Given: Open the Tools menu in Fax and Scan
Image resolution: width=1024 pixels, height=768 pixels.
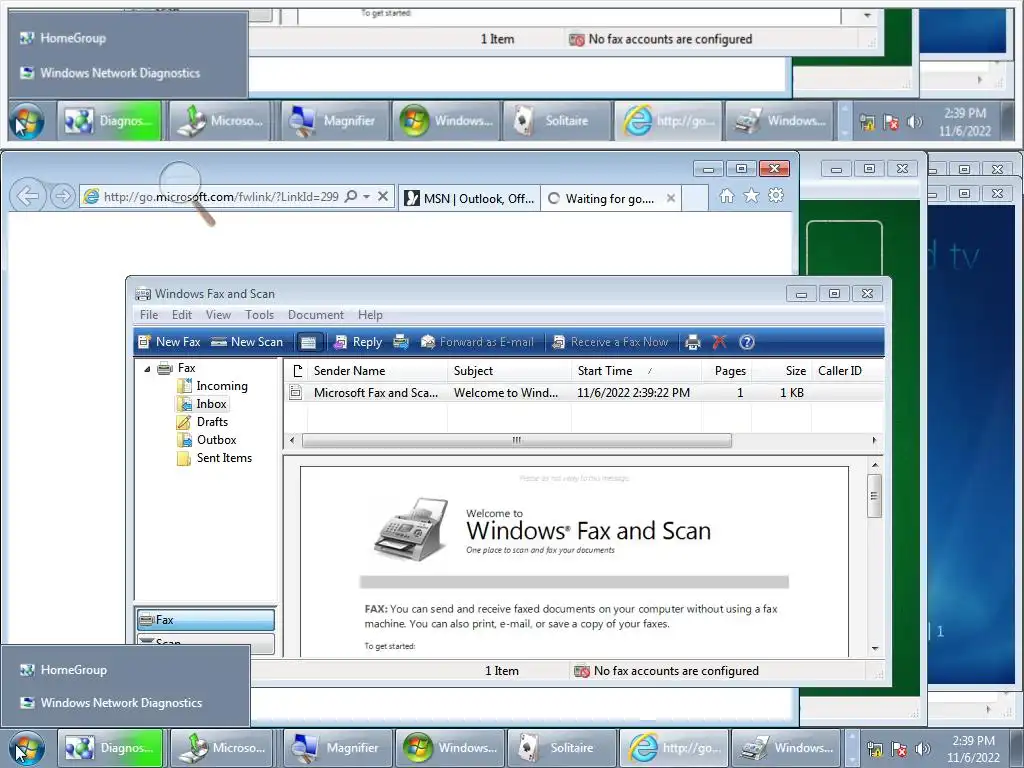Looking at the screenshot, I should [x=259, y=315].
